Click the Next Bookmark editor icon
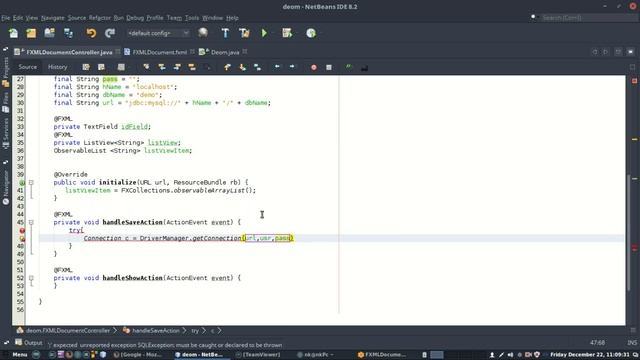Image resolution: width=640 pixels, height=360 pixels. click(242, 67)
